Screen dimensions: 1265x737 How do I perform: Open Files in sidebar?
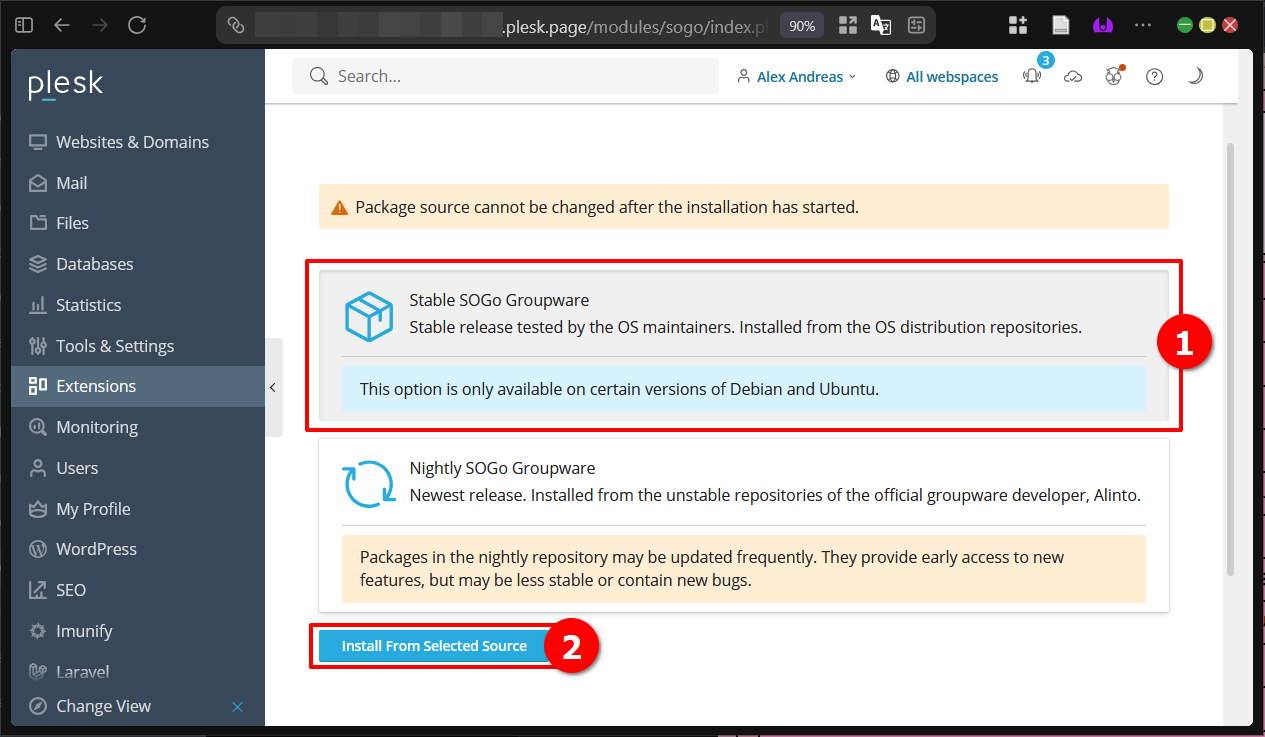138,223
